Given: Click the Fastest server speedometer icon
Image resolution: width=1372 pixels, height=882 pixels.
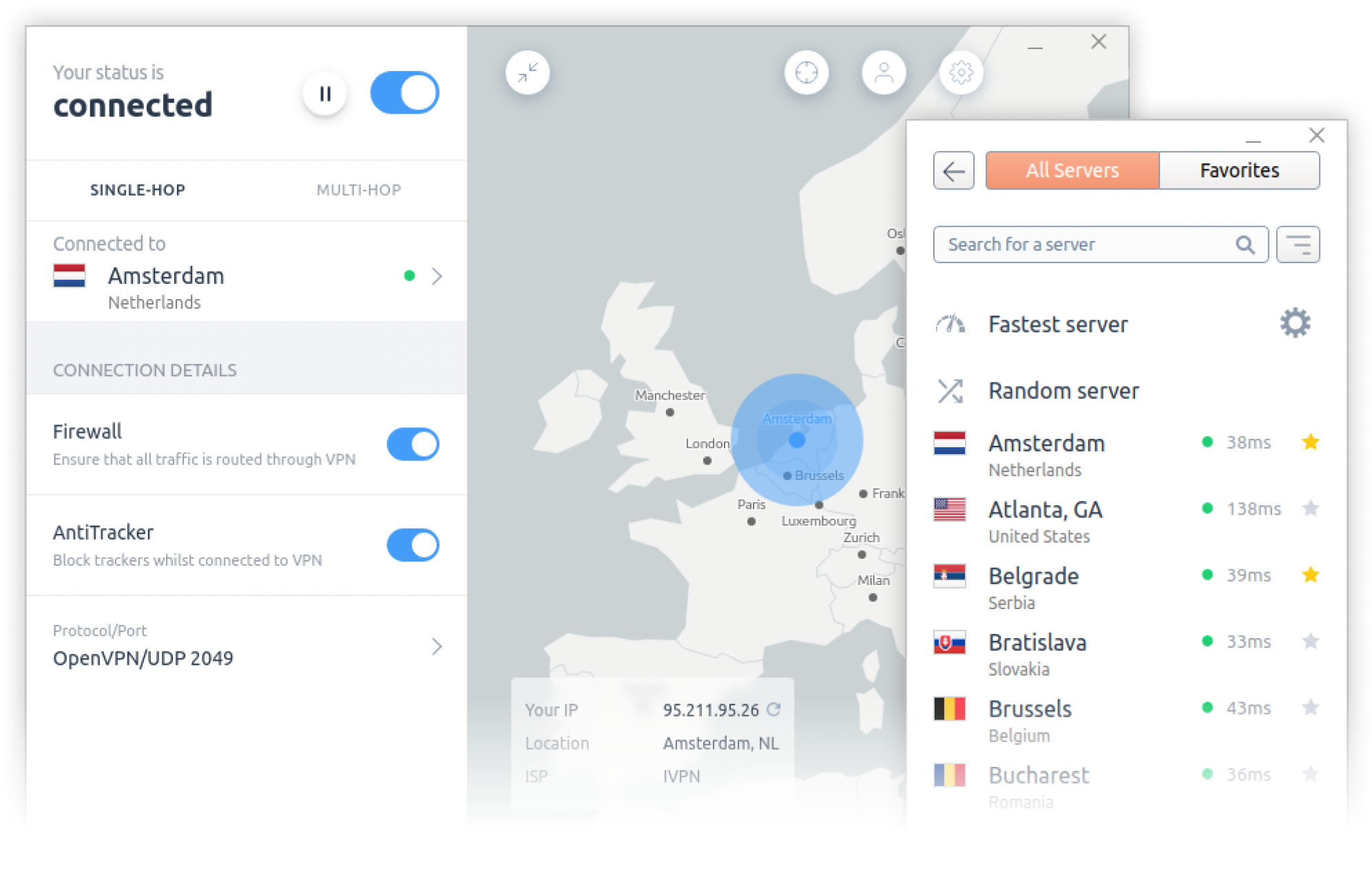Looking at the screenshot, I should tap(950, 323).
